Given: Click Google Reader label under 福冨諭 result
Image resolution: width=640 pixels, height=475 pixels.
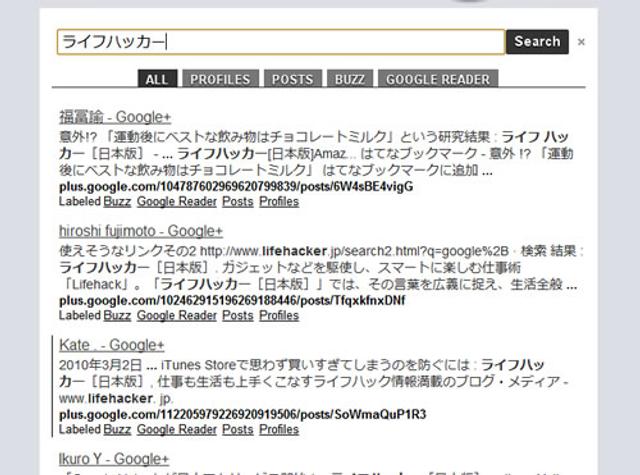Looking at the screenshot, I should 177,202.
